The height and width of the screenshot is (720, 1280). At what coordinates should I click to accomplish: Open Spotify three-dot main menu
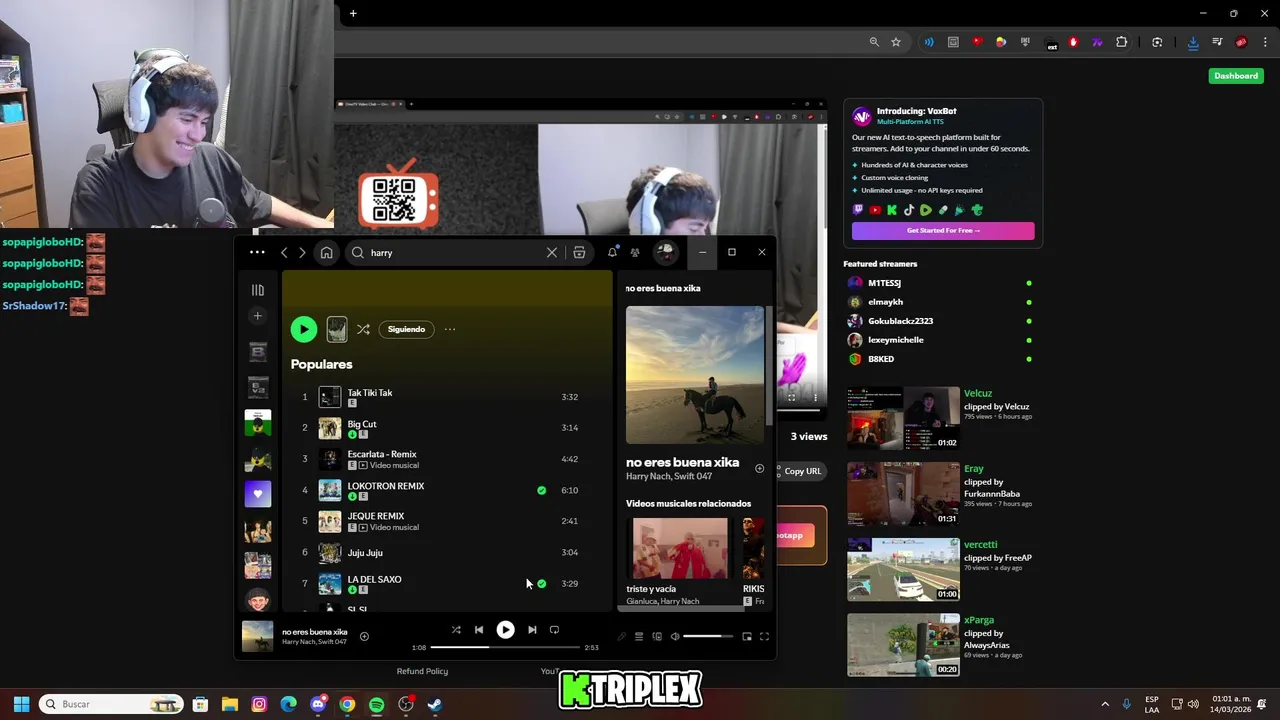pyautogui.click(x=257, y=252)
